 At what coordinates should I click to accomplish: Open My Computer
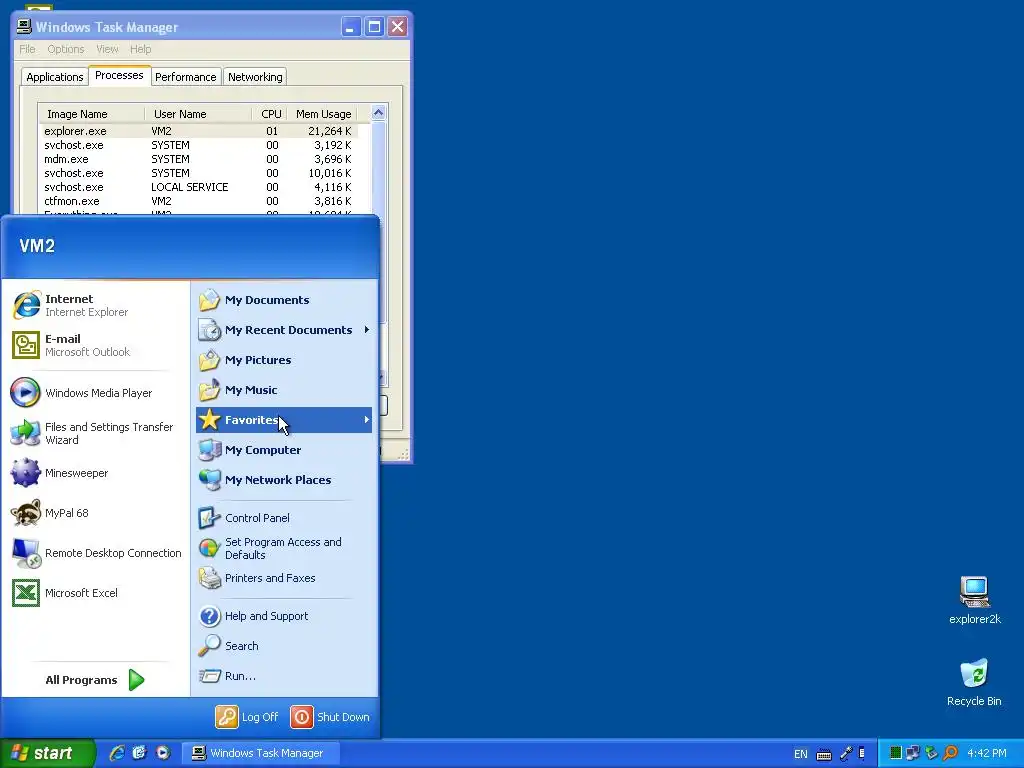284,450
